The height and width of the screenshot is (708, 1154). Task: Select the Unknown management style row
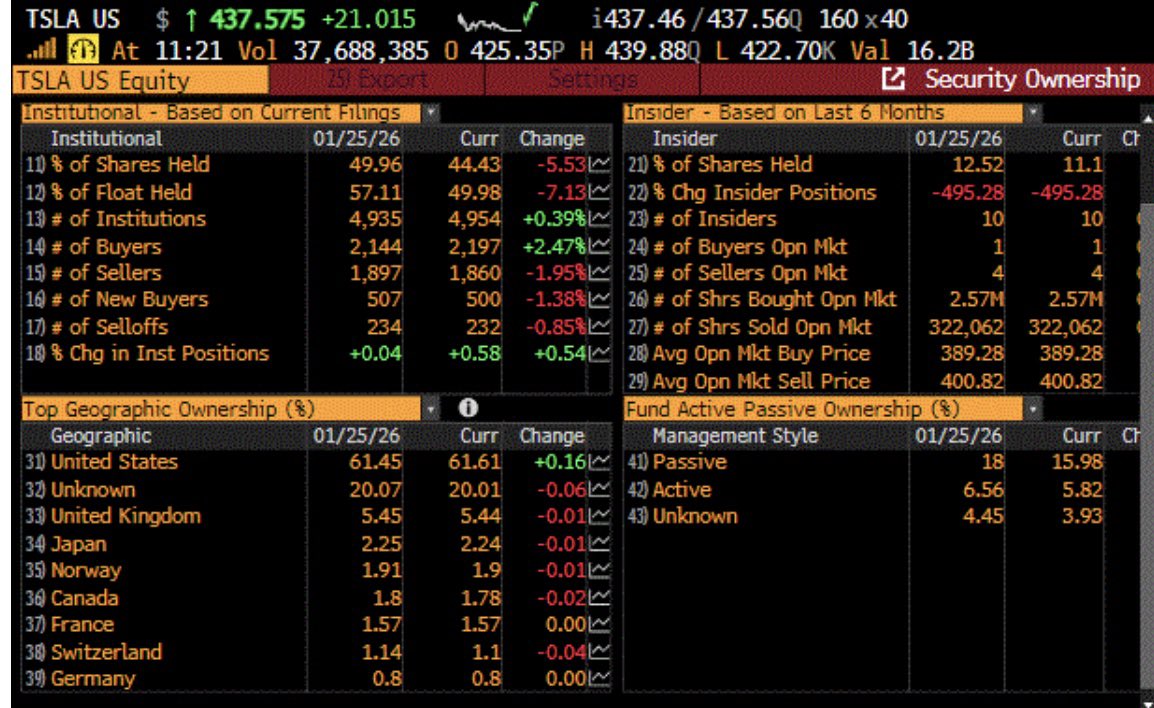882,516
